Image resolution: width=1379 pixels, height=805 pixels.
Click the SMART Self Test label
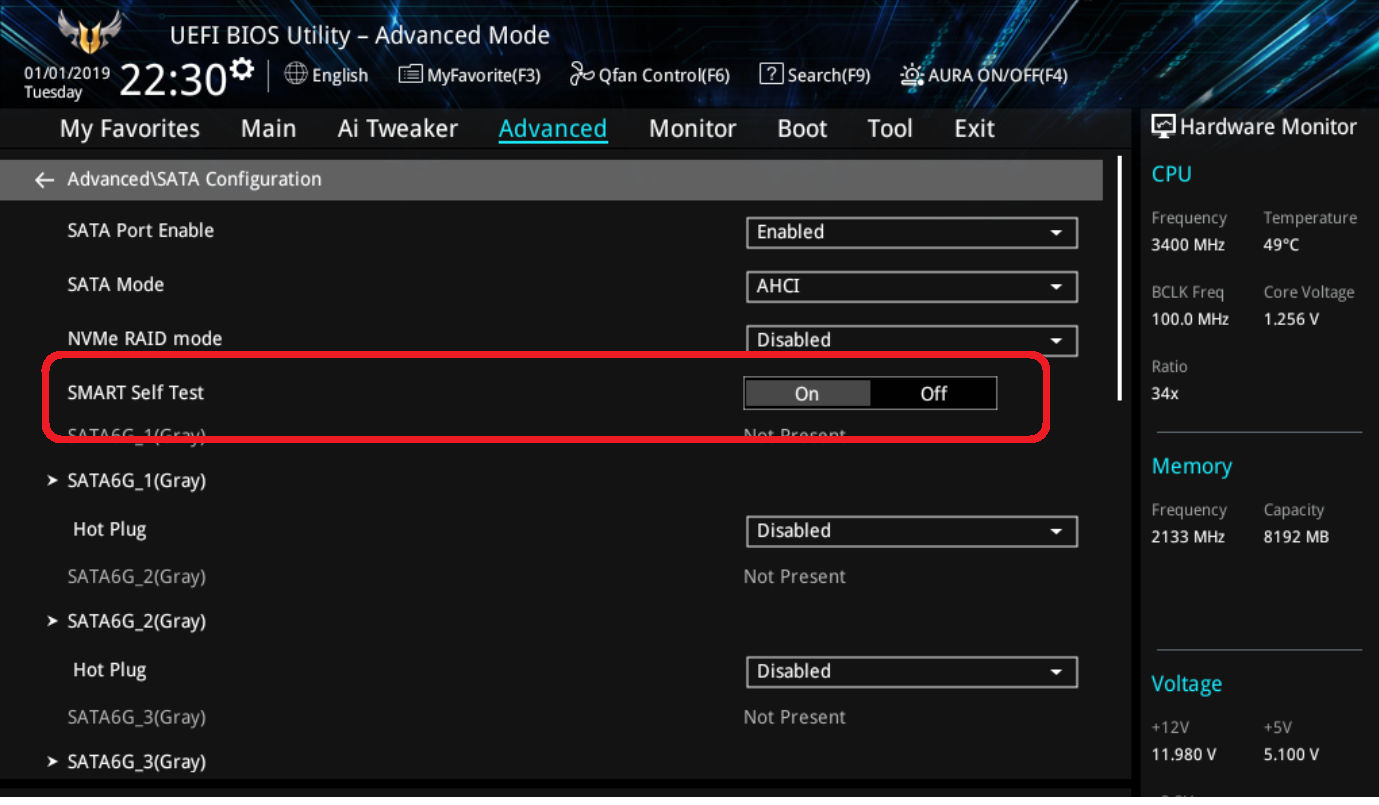point(135,393)
